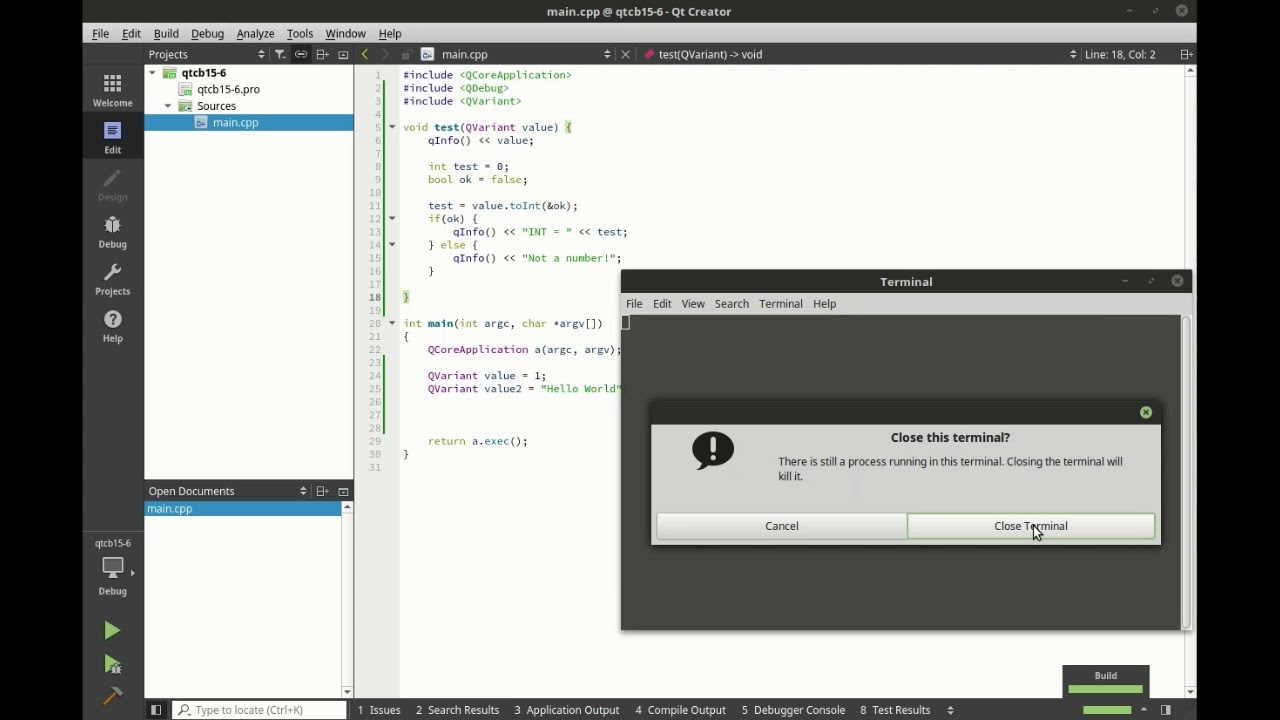Click the filter tree icon in Projects pane
Viewport: 1280px width, 720px height.
[x=280, y=54]
